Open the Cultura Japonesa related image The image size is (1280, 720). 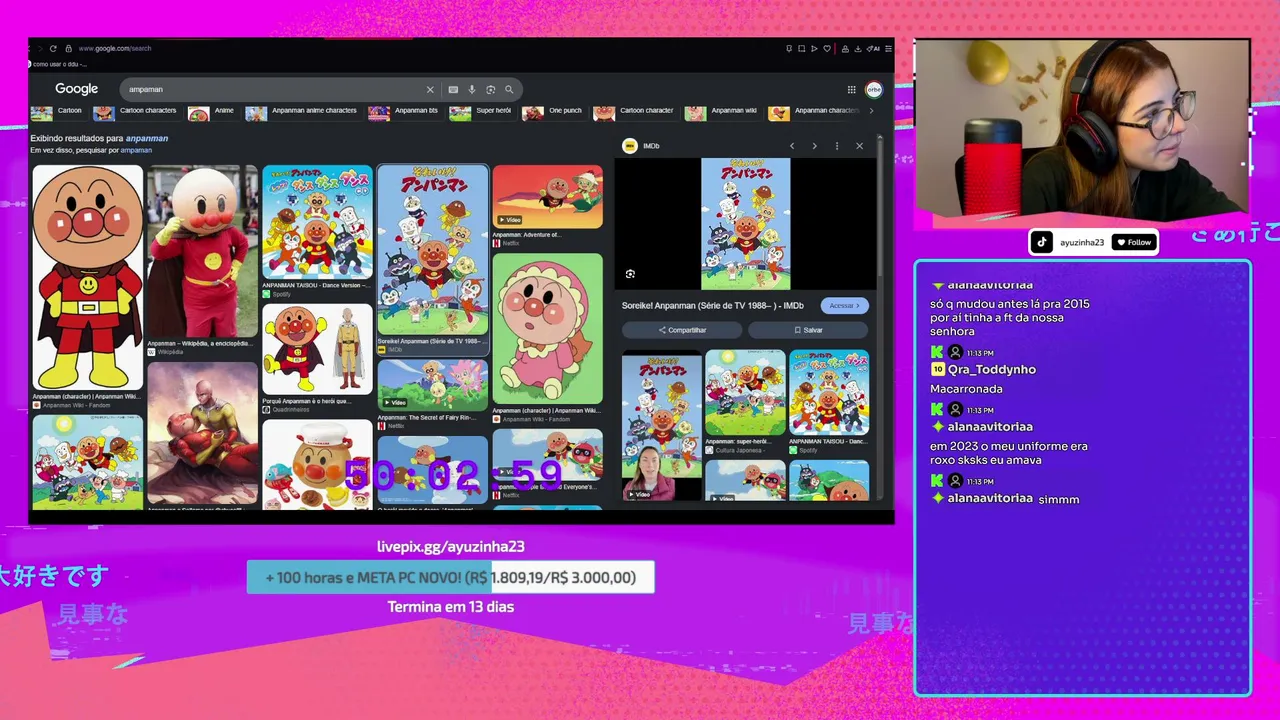tap(745, 392)
